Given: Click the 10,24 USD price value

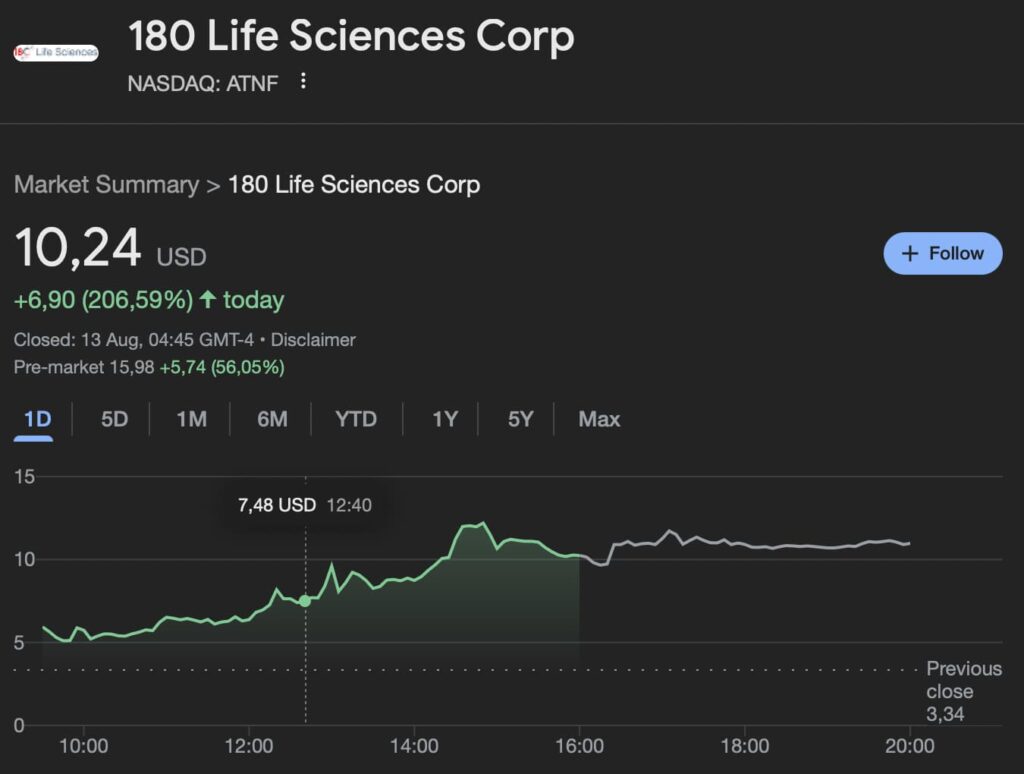Looking at the screenshot, I should tap(110, 248).
